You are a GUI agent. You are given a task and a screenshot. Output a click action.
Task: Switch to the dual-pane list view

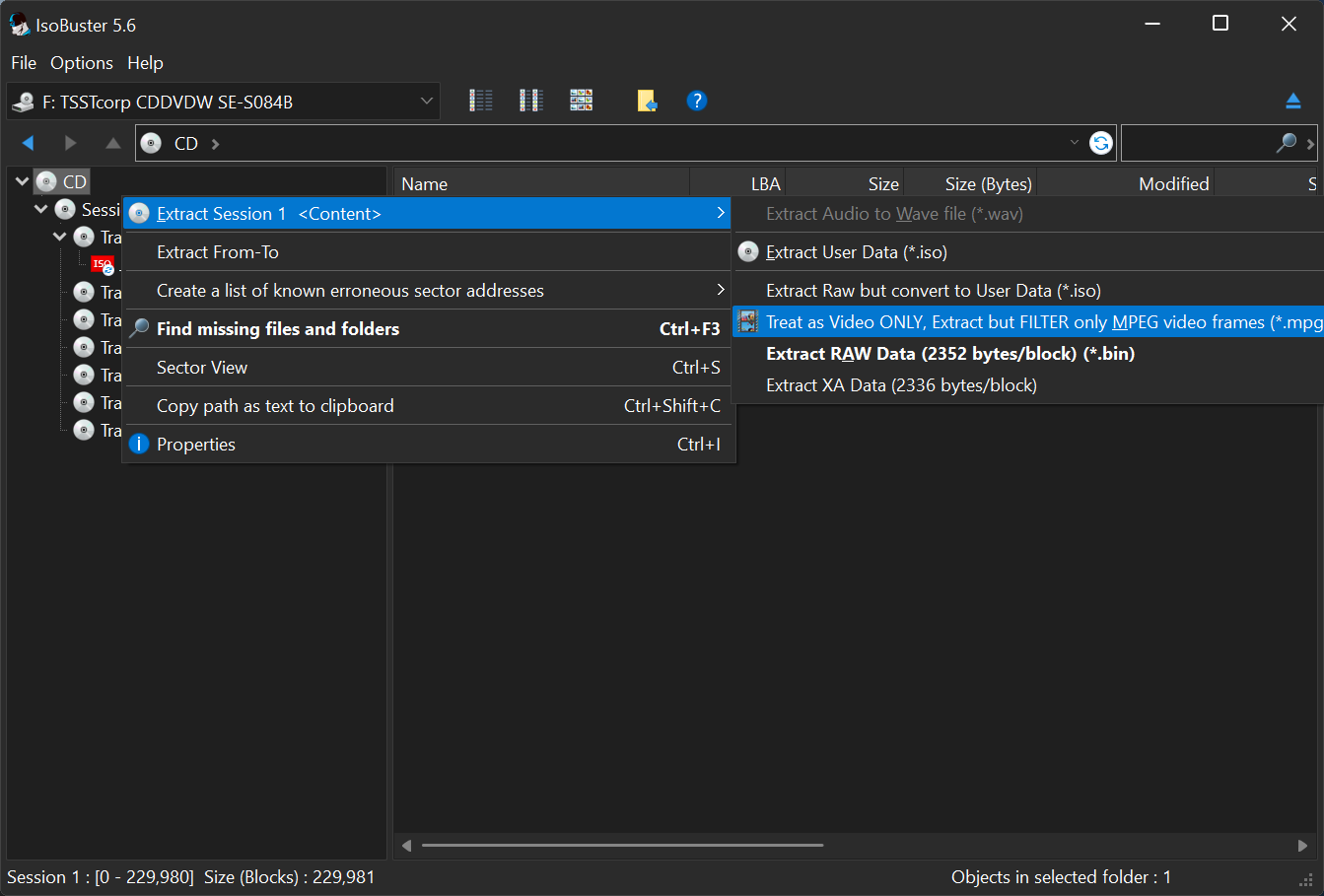[530, 100]
